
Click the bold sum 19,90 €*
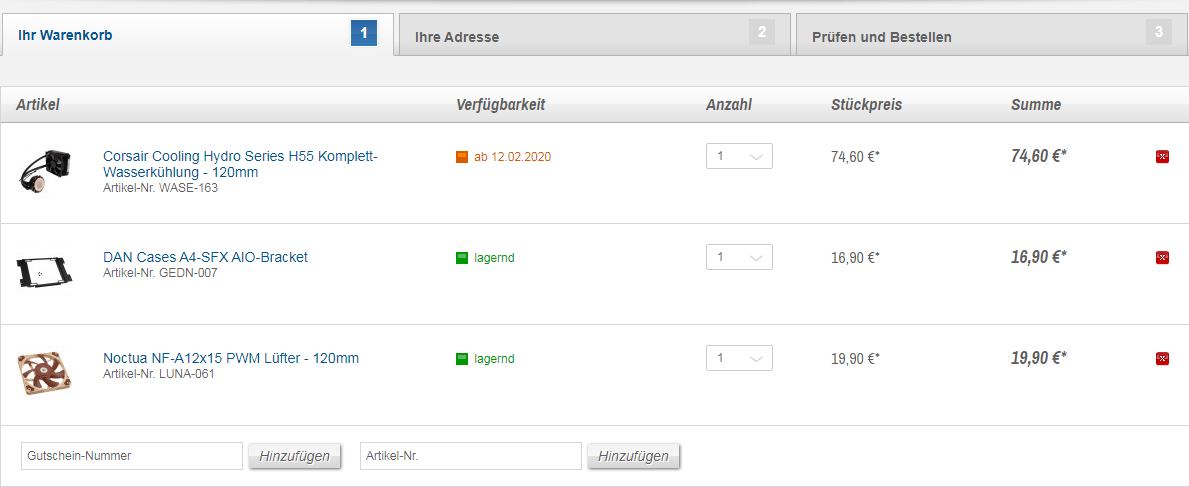click(x=1039, y=358)
